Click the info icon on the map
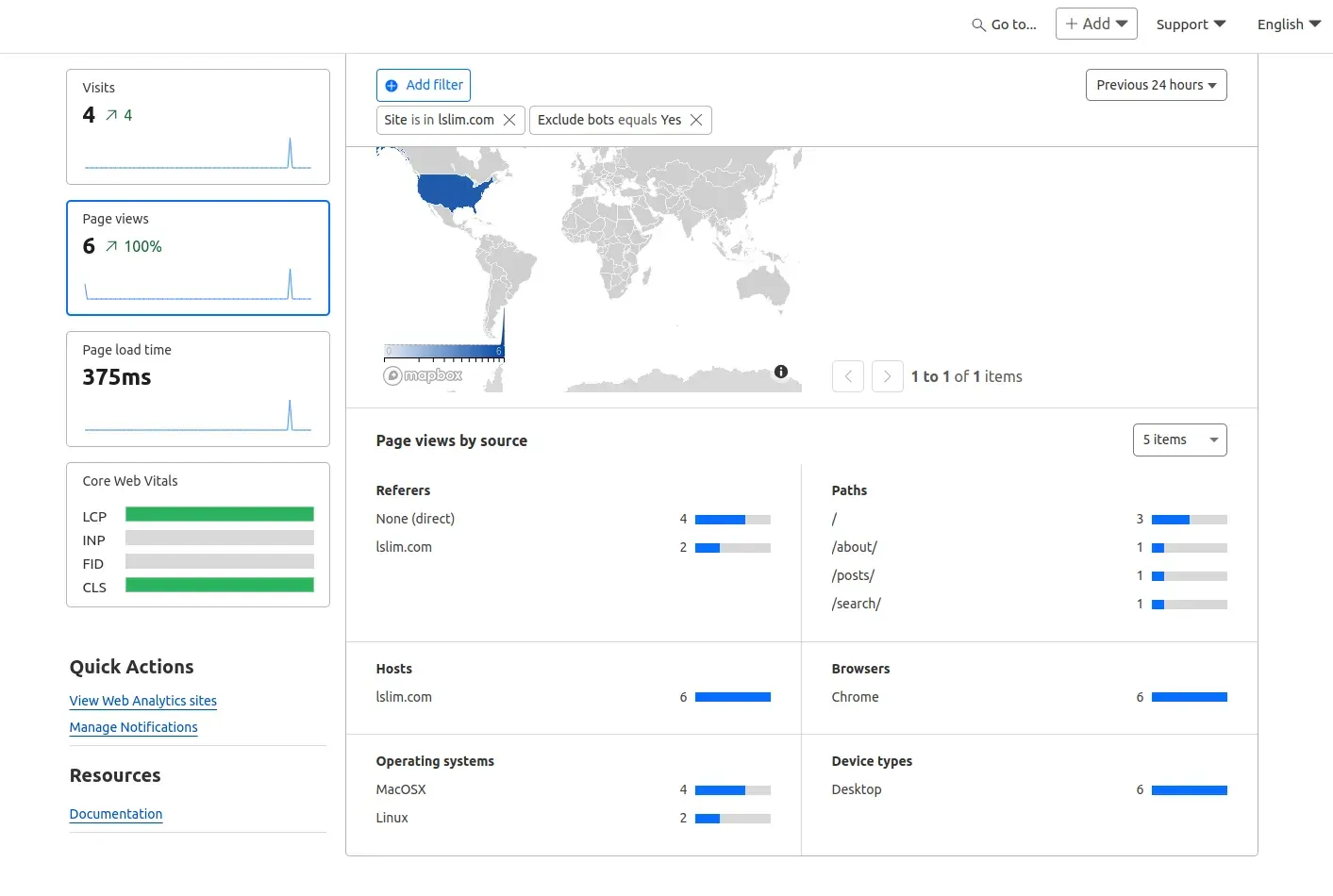The image size is (1333, 896). (780, 372)
